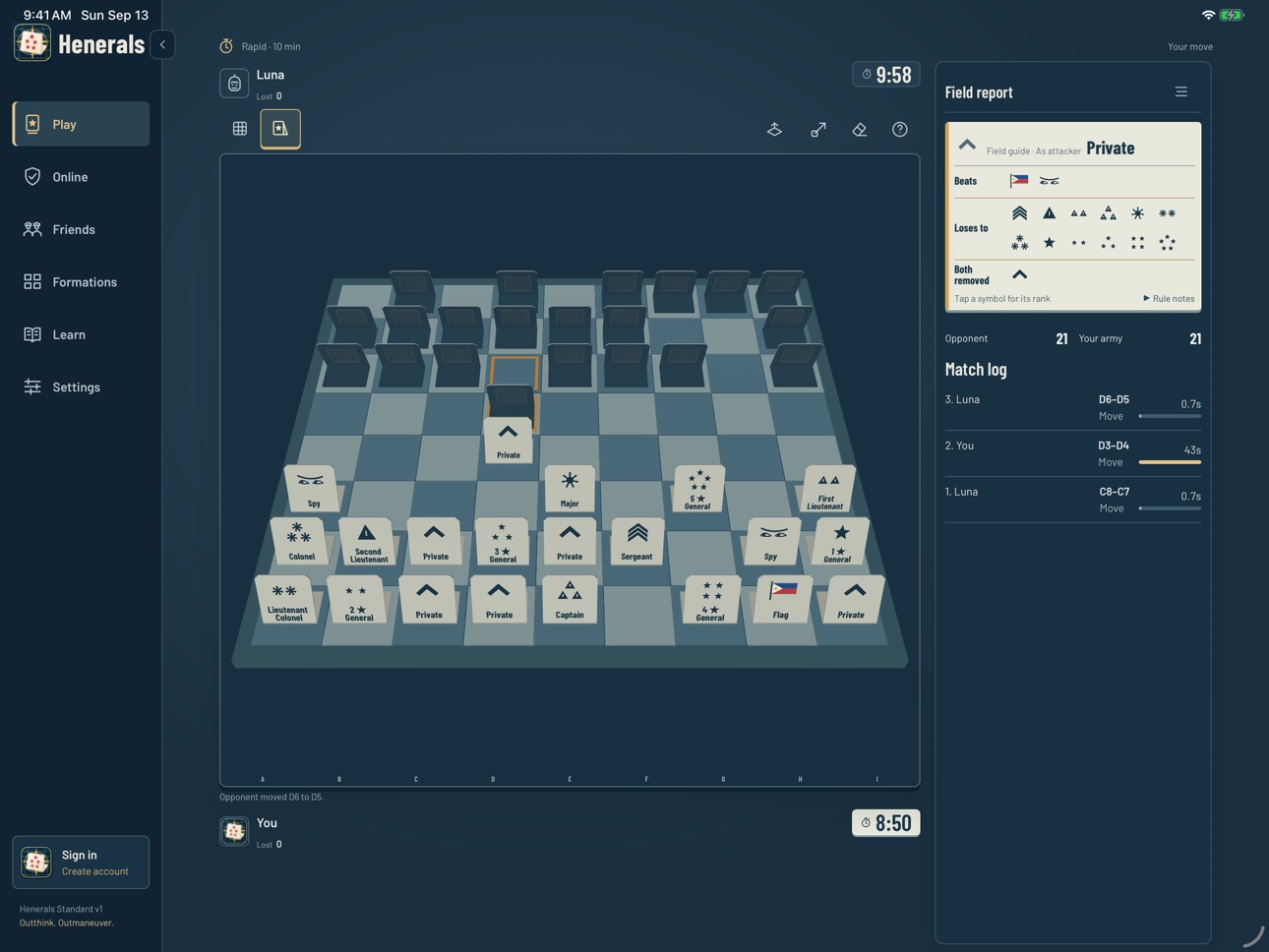This screenshot has height=952, width=1269.
Task: Open the Field report hamburger menu
Action: click(1181, 92)
